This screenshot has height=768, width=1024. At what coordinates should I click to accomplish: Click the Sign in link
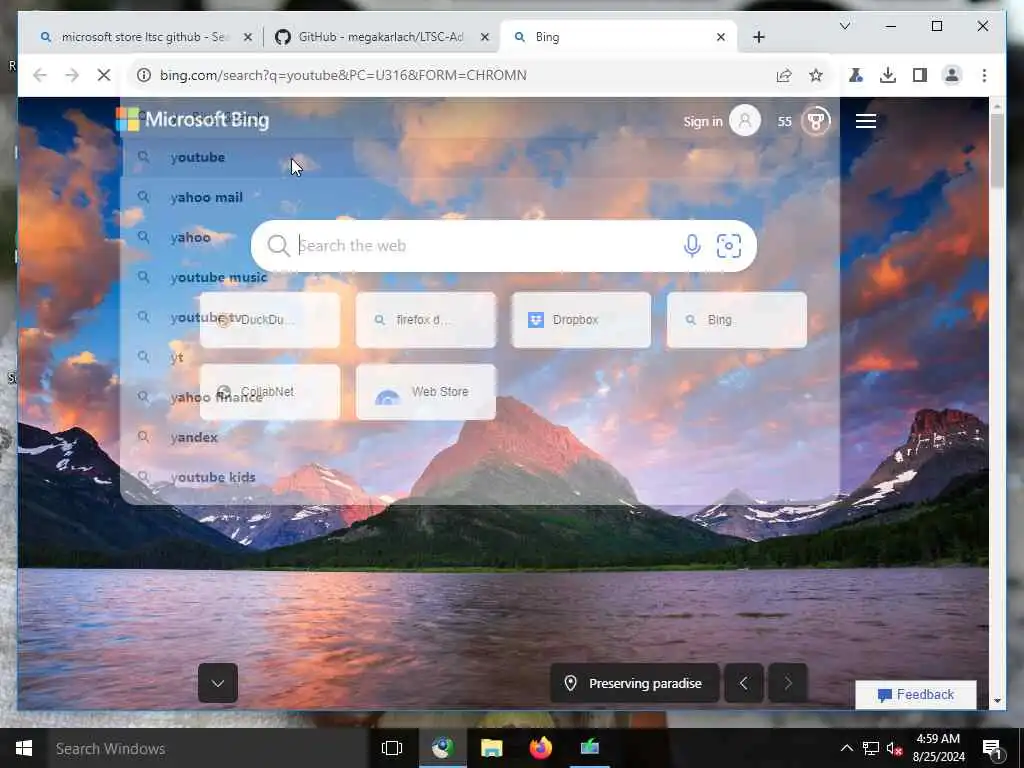click(703, 121)
